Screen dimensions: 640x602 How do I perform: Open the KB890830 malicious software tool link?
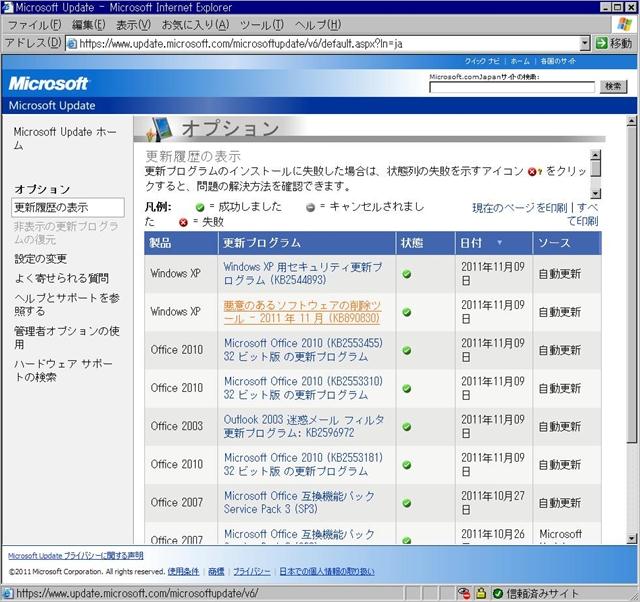pyautogui.click(x=302, y=312)
